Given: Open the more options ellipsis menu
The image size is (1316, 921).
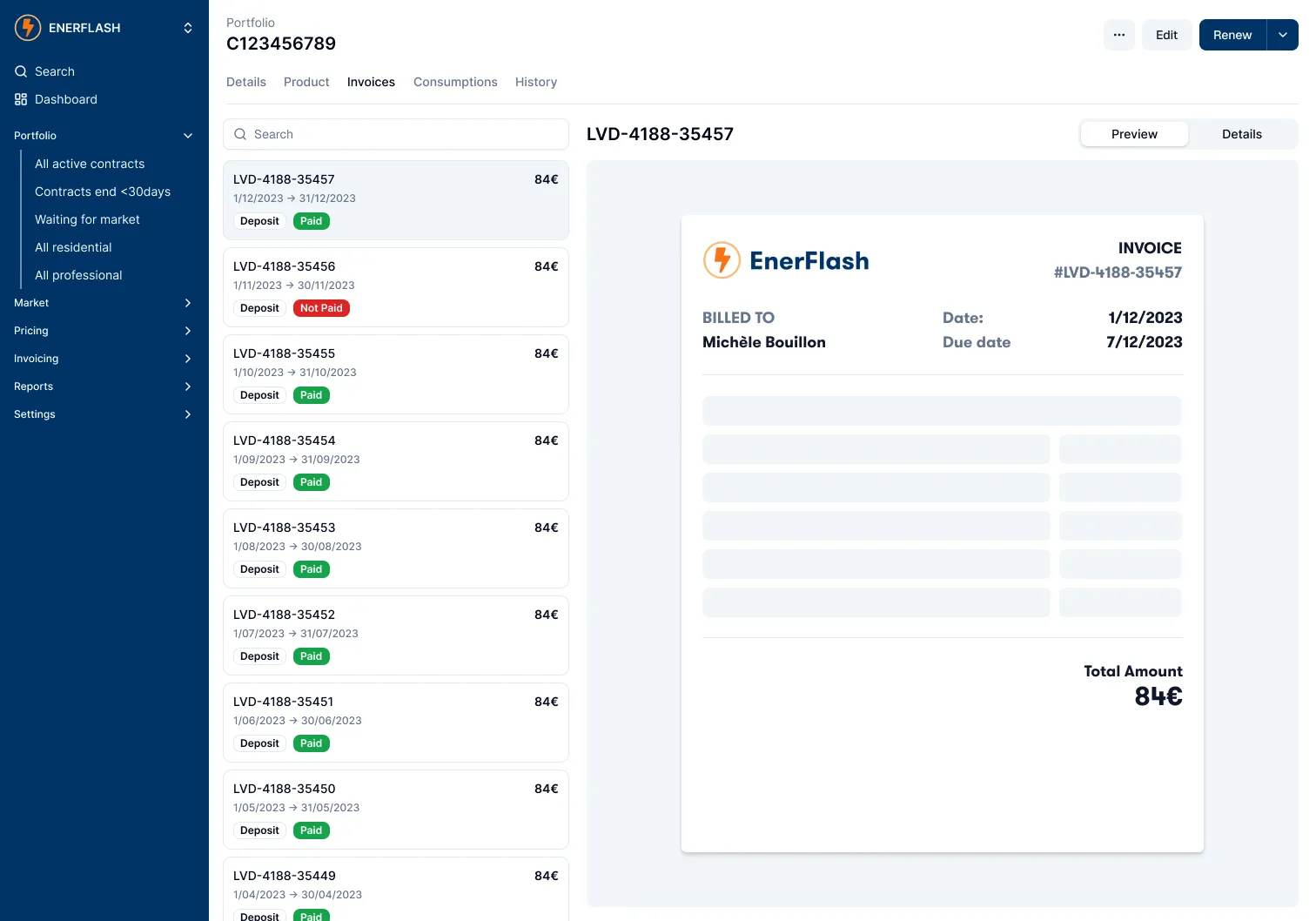Looking at the screenshot, I should click(x=1118, y=35).
